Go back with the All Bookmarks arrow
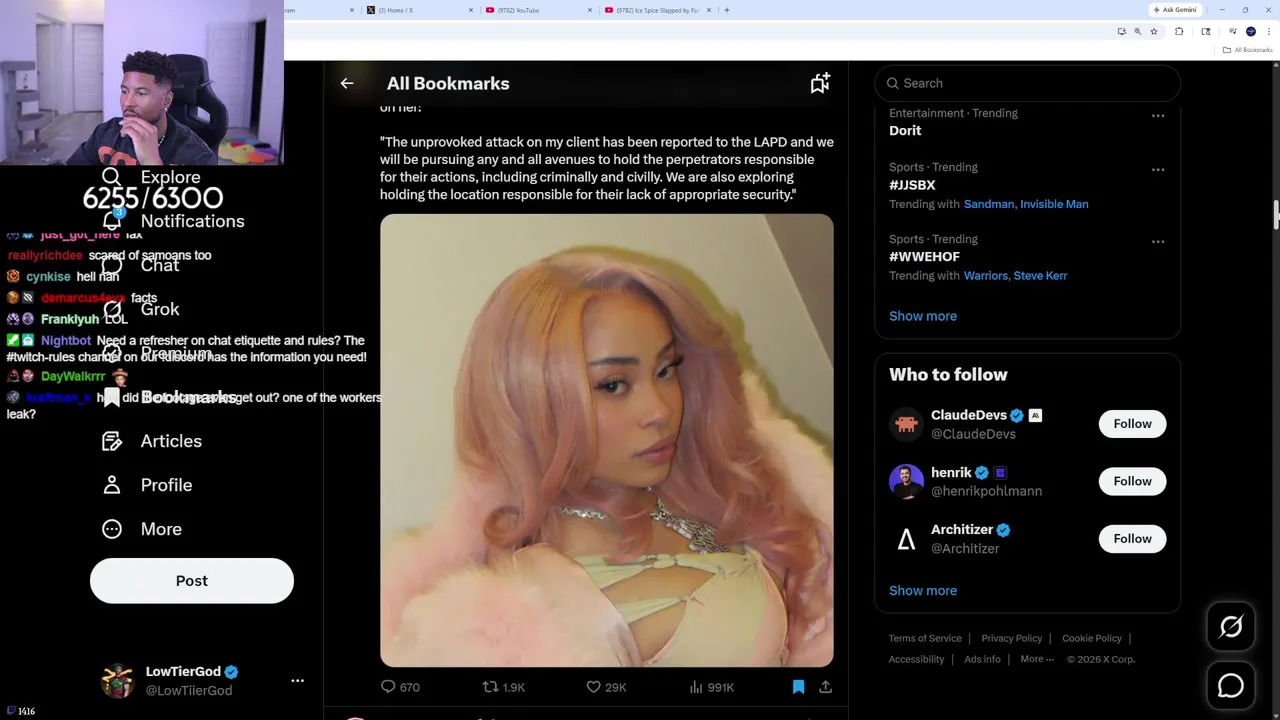Image resolution: width=1280 pixels, height=720 pixels. (x=347, y=84)
